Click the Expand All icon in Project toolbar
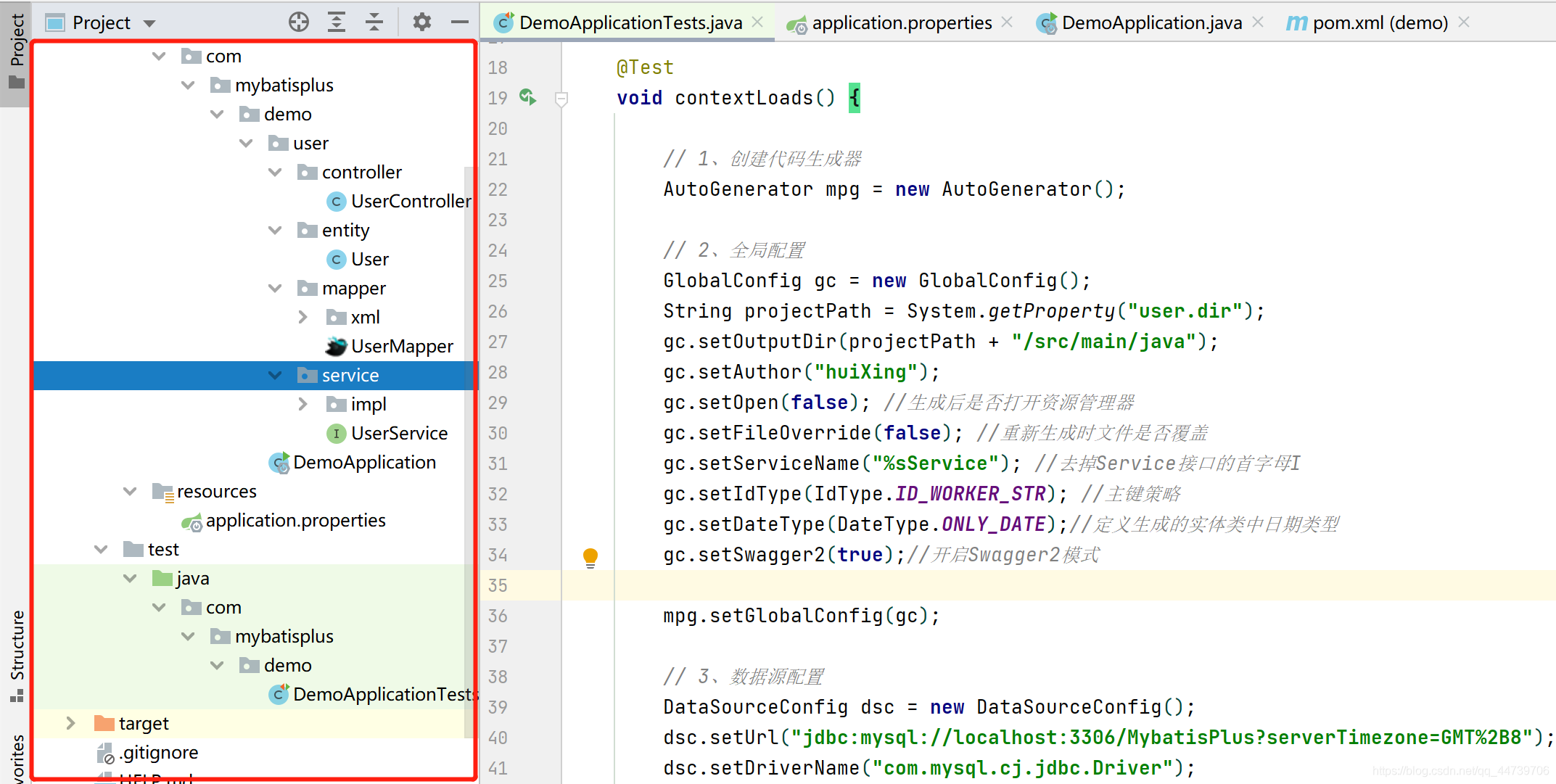The height and width of the screenshot is (784, 1556). tap(337, 22)
